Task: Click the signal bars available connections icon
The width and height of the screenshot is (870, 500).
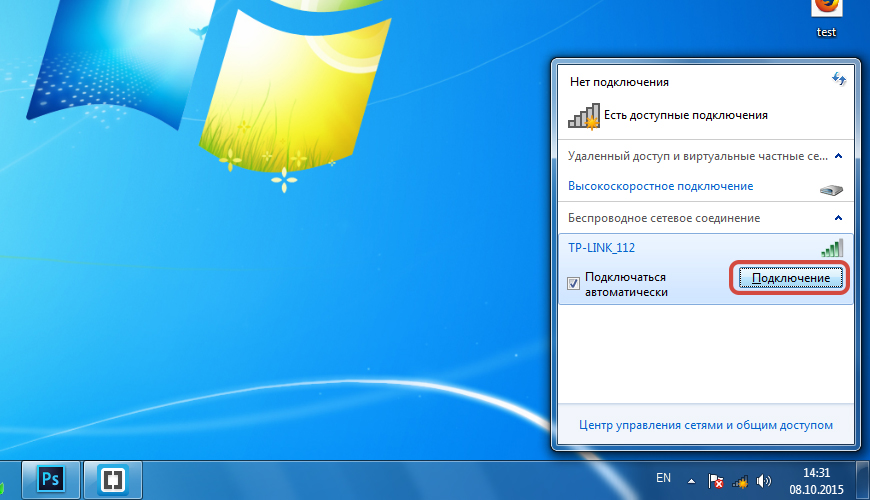Action: point(584,115)
